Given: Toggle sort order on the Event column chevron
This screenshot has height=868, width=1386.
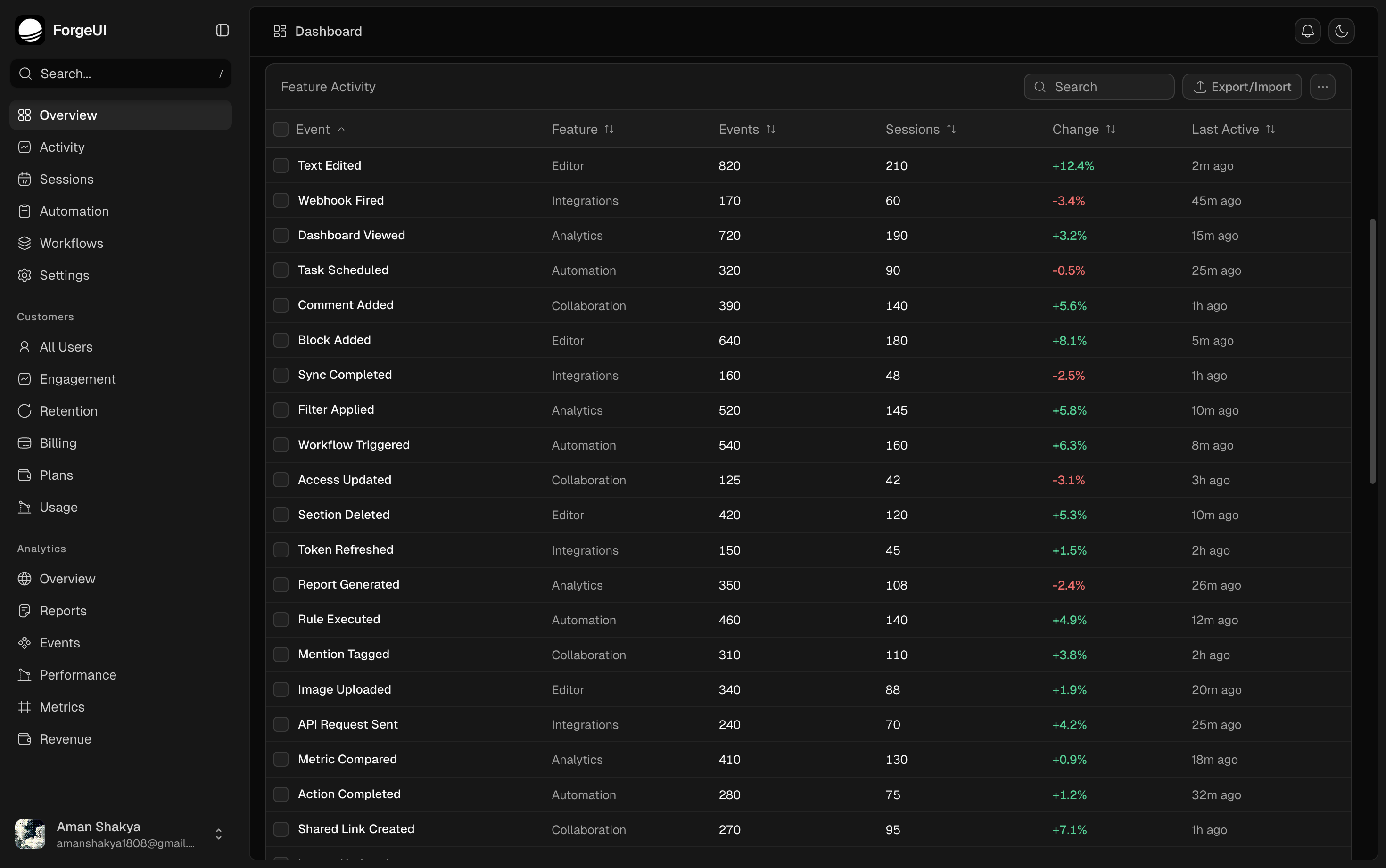Looking at the screenshot, I should pos(341,129).
